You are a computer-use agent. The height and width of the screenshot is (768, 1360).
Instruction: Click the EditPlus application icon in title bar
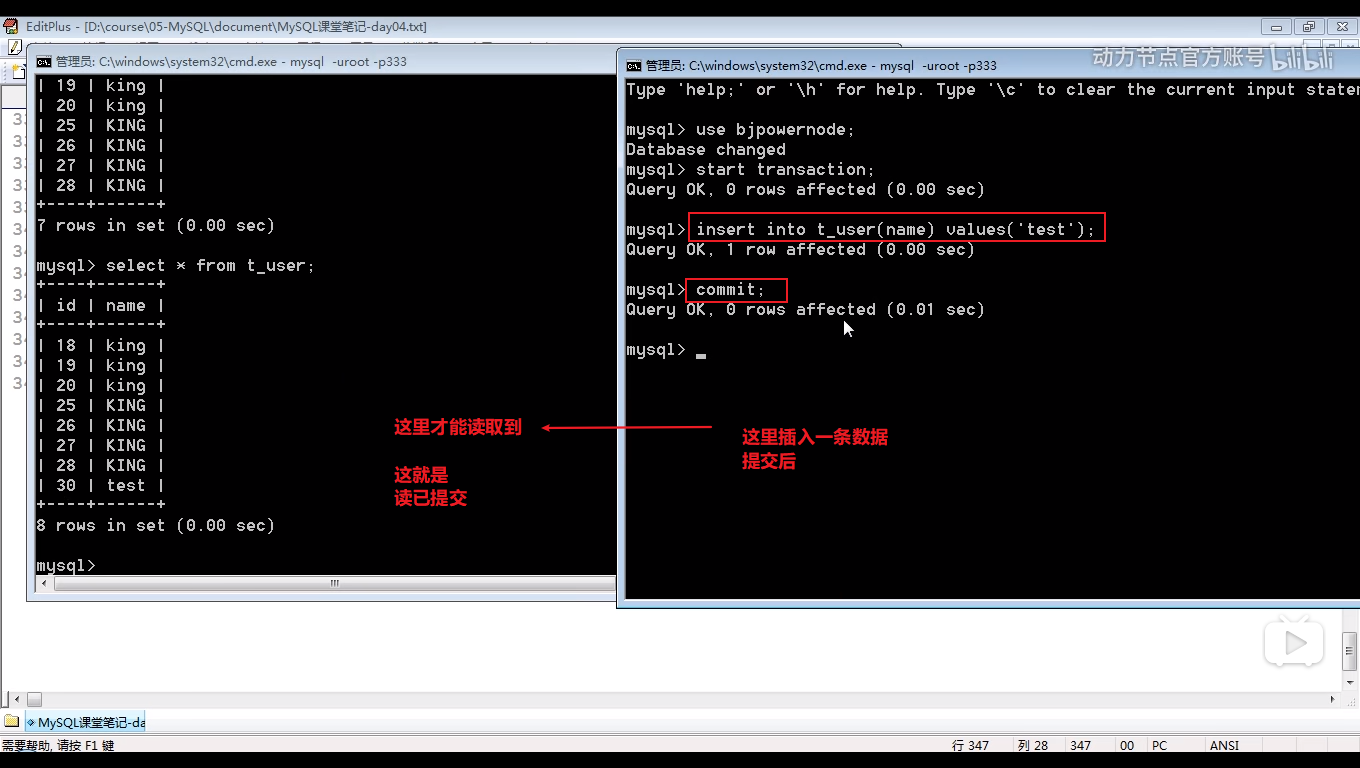[x=11, y=27]
